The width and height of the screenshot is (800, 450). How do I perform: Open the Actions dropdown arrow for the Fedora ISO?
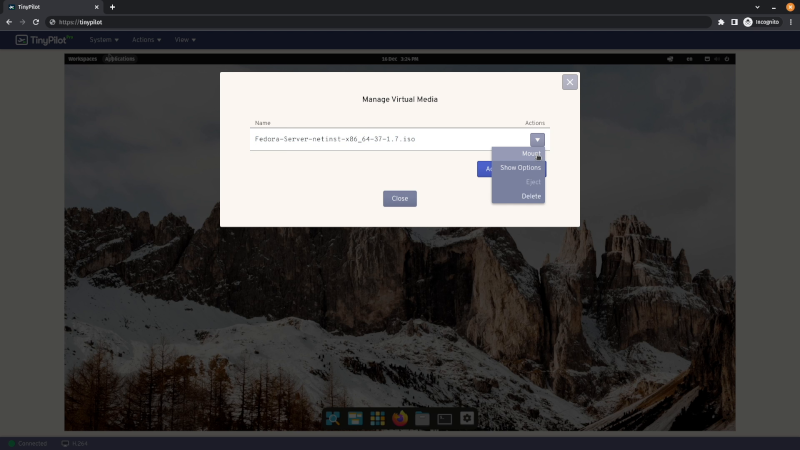538,140
